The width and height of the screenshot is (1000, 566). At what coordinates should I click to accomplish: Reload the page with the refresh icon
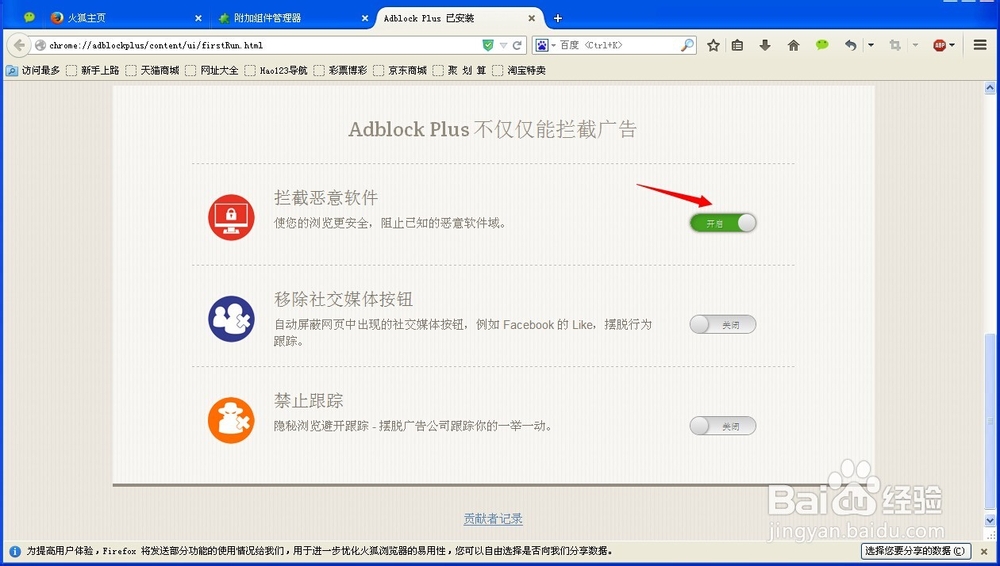[x=517, y=45]
